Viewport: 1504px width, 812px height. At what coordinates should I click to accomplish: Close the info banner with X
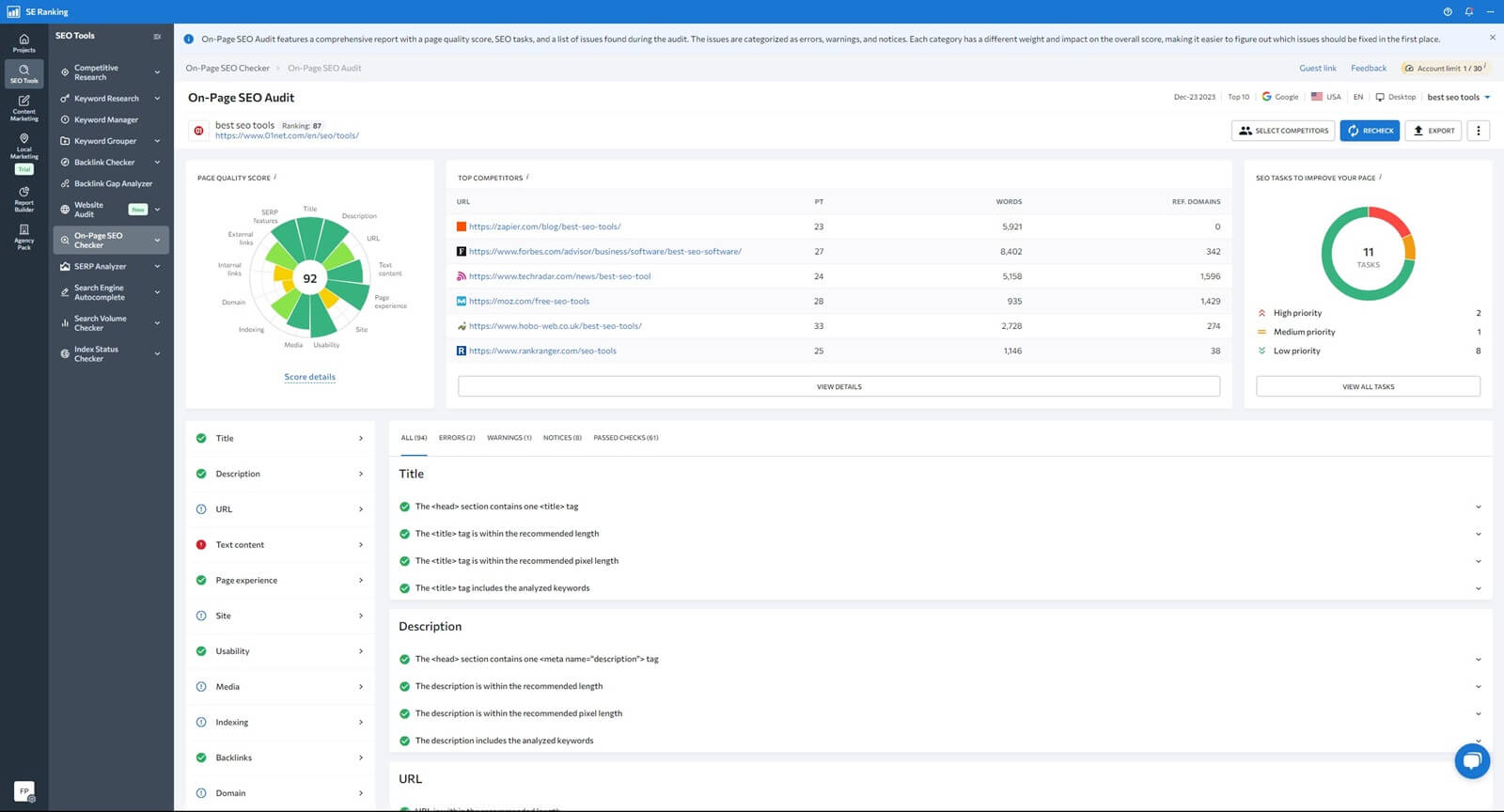1492,38
